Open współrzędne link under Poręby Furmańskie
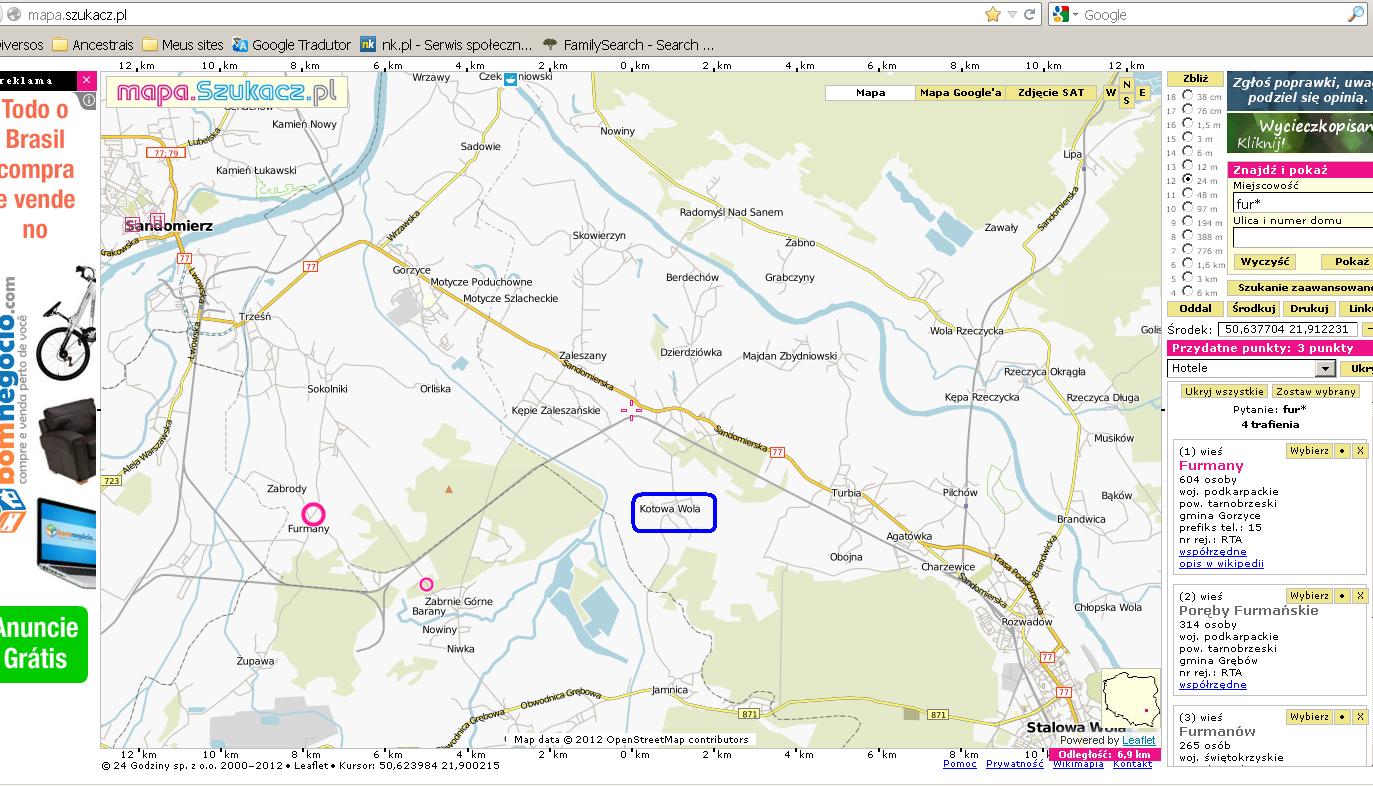1373x786 pixels. (x=1212, y=685)
